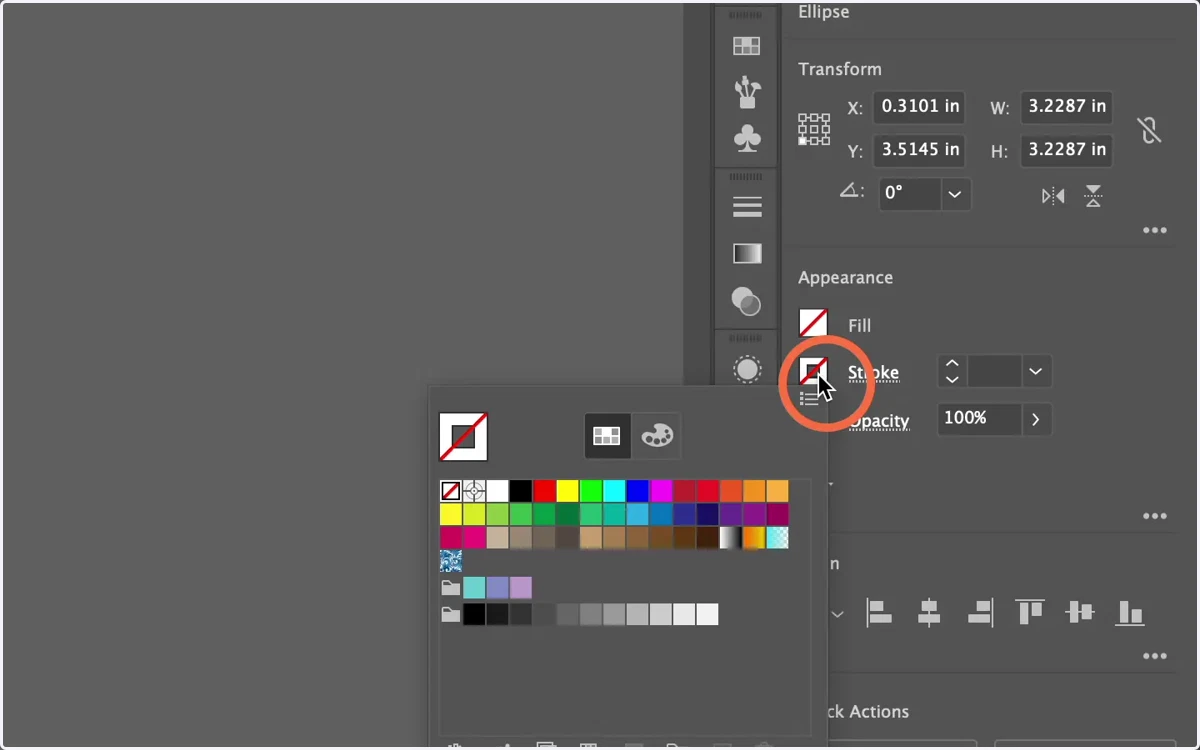
Task: Click the X position field
Action: click(919, 107)
